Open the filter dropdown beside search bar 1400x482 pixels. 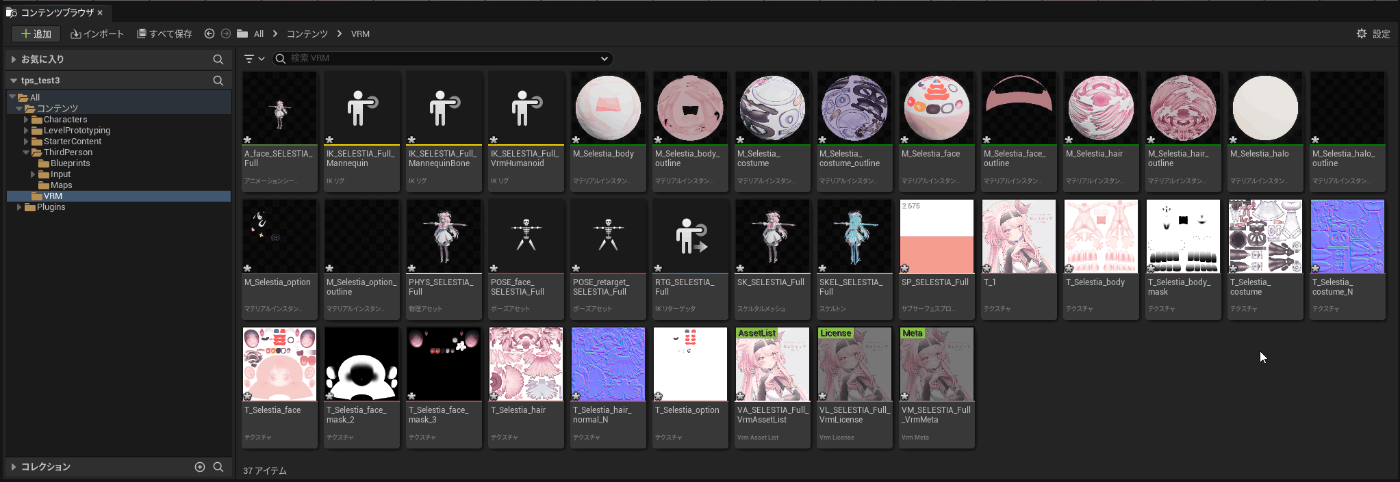(254, 59)
